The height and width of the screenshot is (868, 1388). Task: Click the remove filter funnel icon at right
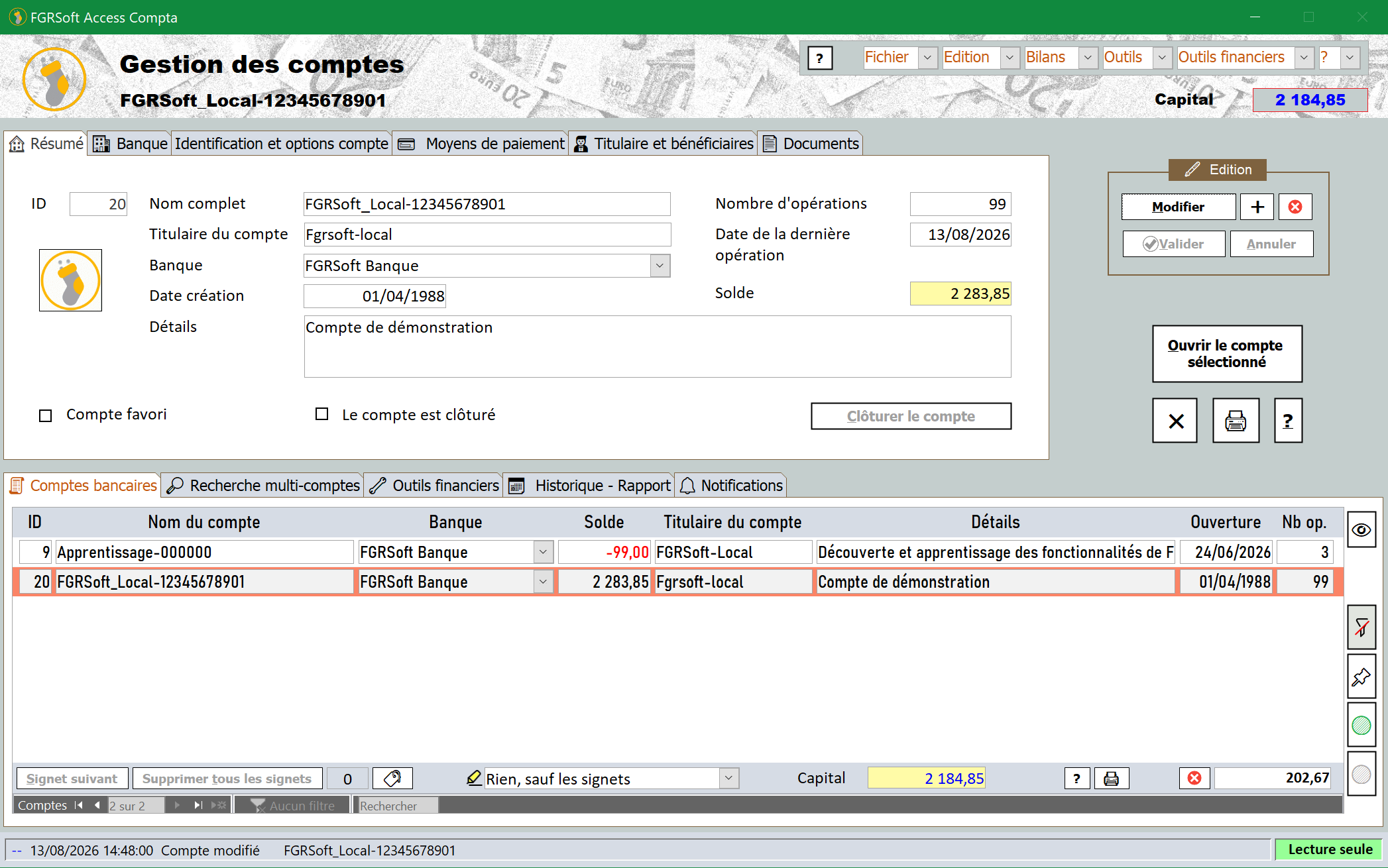point(1361,627)
